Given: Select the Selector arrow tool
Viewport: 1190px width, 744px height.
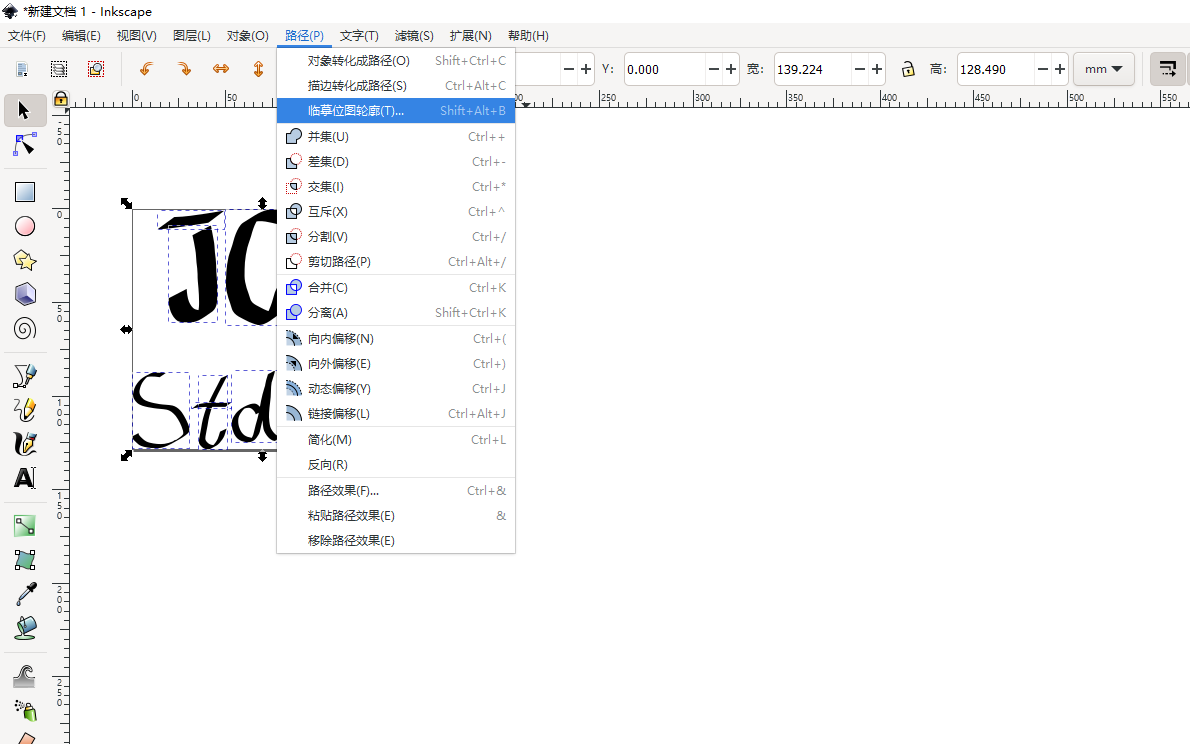Looking at the screenshot, I should (24, 111).
